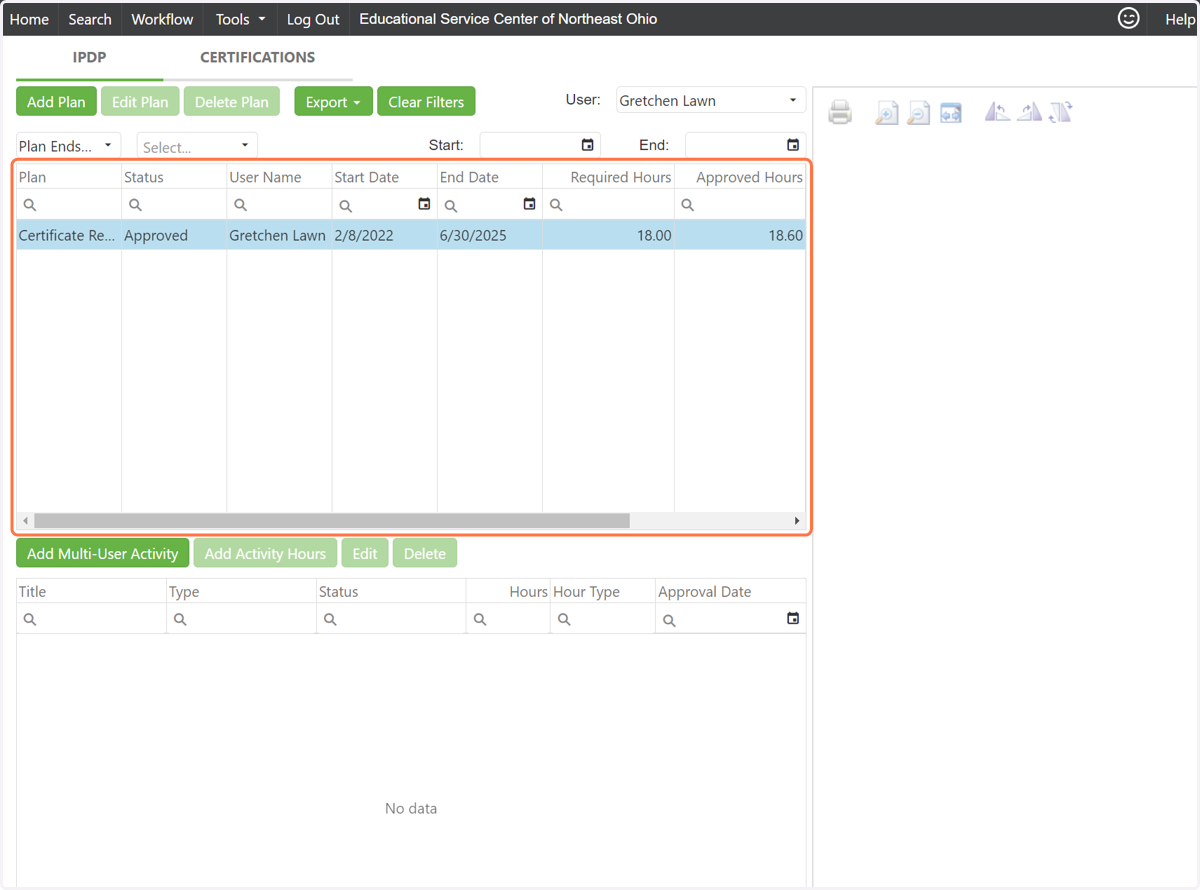Open calendar in End Date column filter
The width and height of the screenshot is (1200, 890).
point(530,204)
